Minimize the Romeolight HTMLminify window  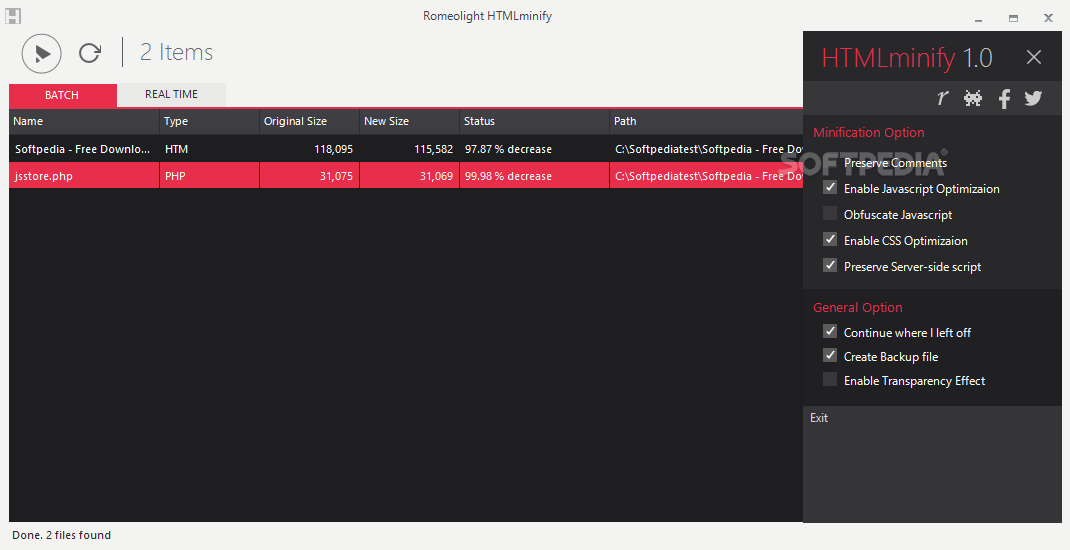pos(979,18)
